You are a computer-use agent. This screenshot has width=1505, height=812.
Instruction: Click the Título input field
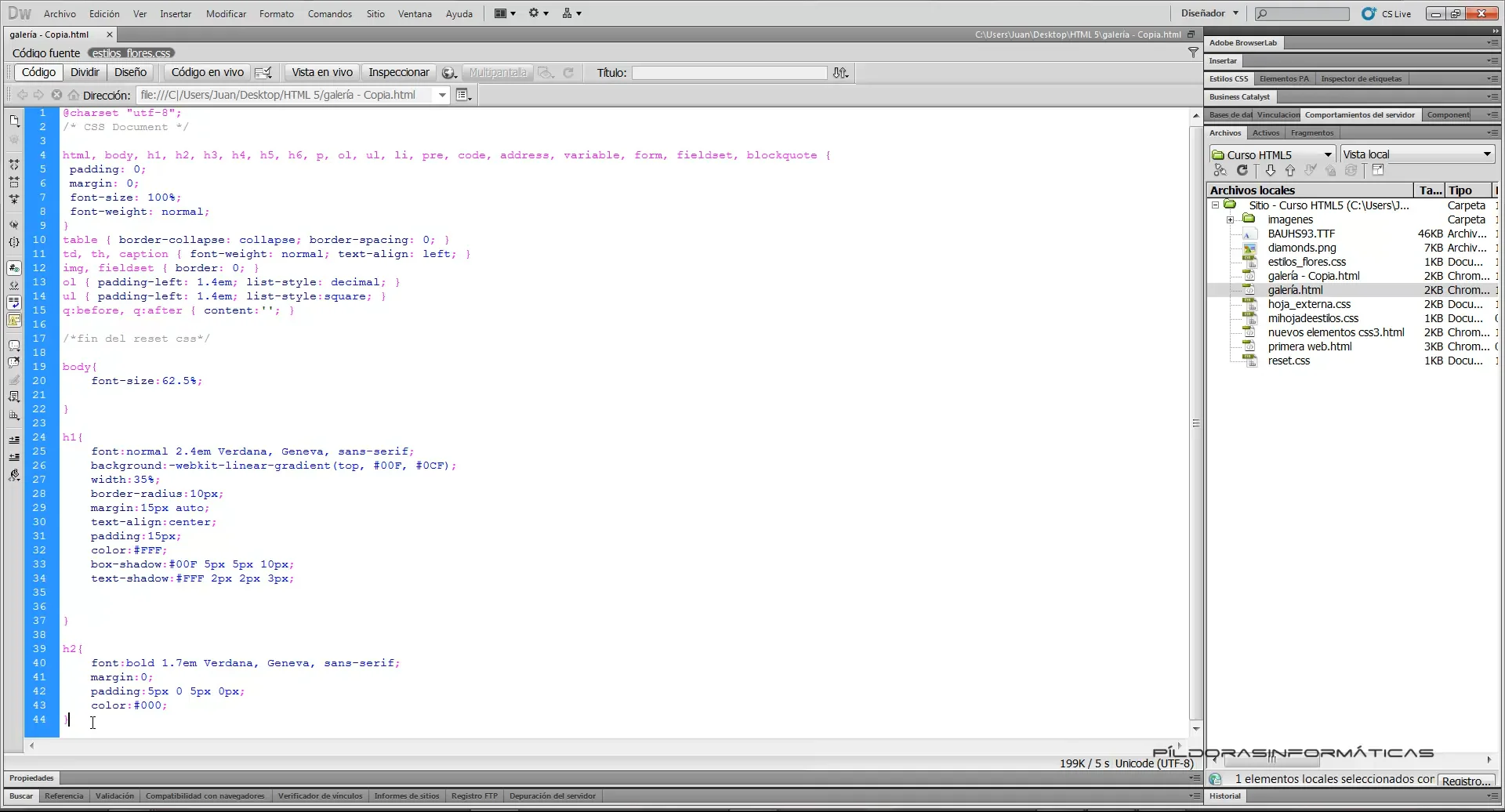729,72
